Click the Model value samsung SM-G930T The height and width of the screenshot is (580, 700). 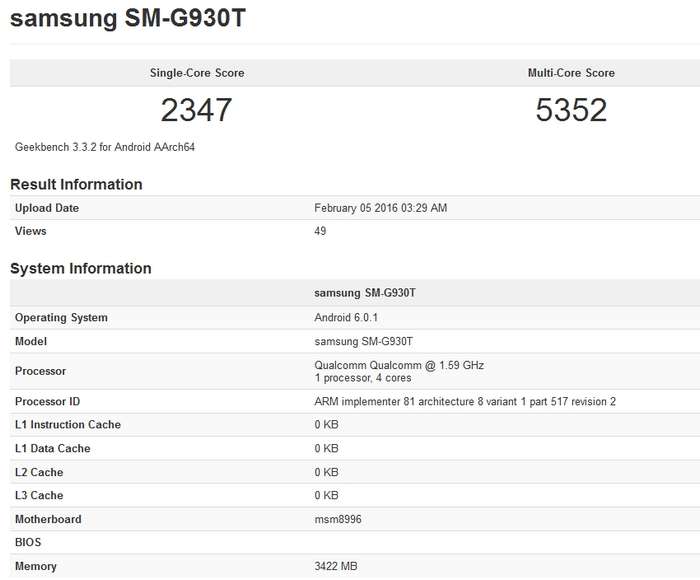[x=363, y=342]
